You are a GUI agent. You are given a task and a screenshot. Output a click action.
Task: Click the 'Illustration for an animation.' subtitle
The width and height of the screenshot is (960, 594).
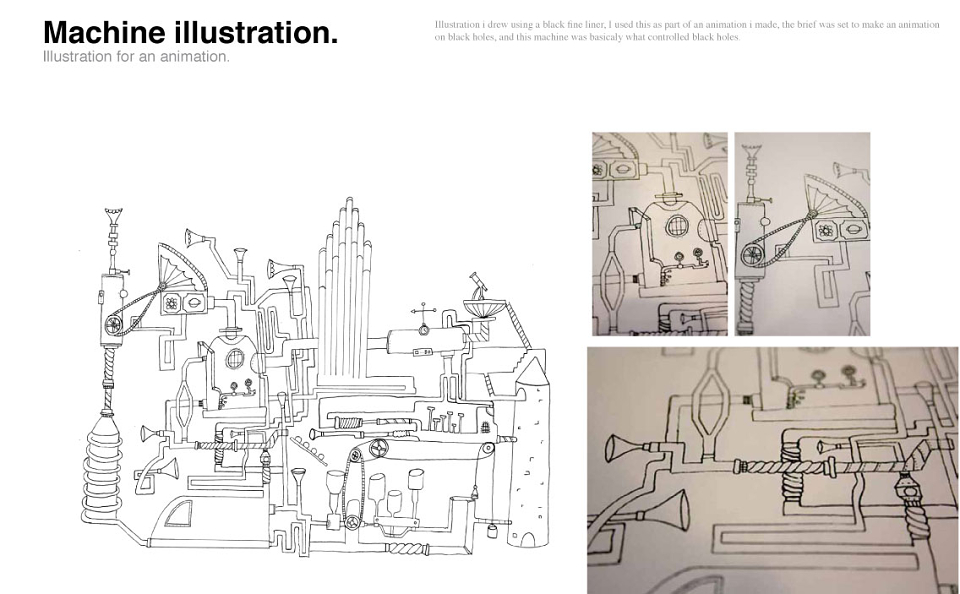136,56
